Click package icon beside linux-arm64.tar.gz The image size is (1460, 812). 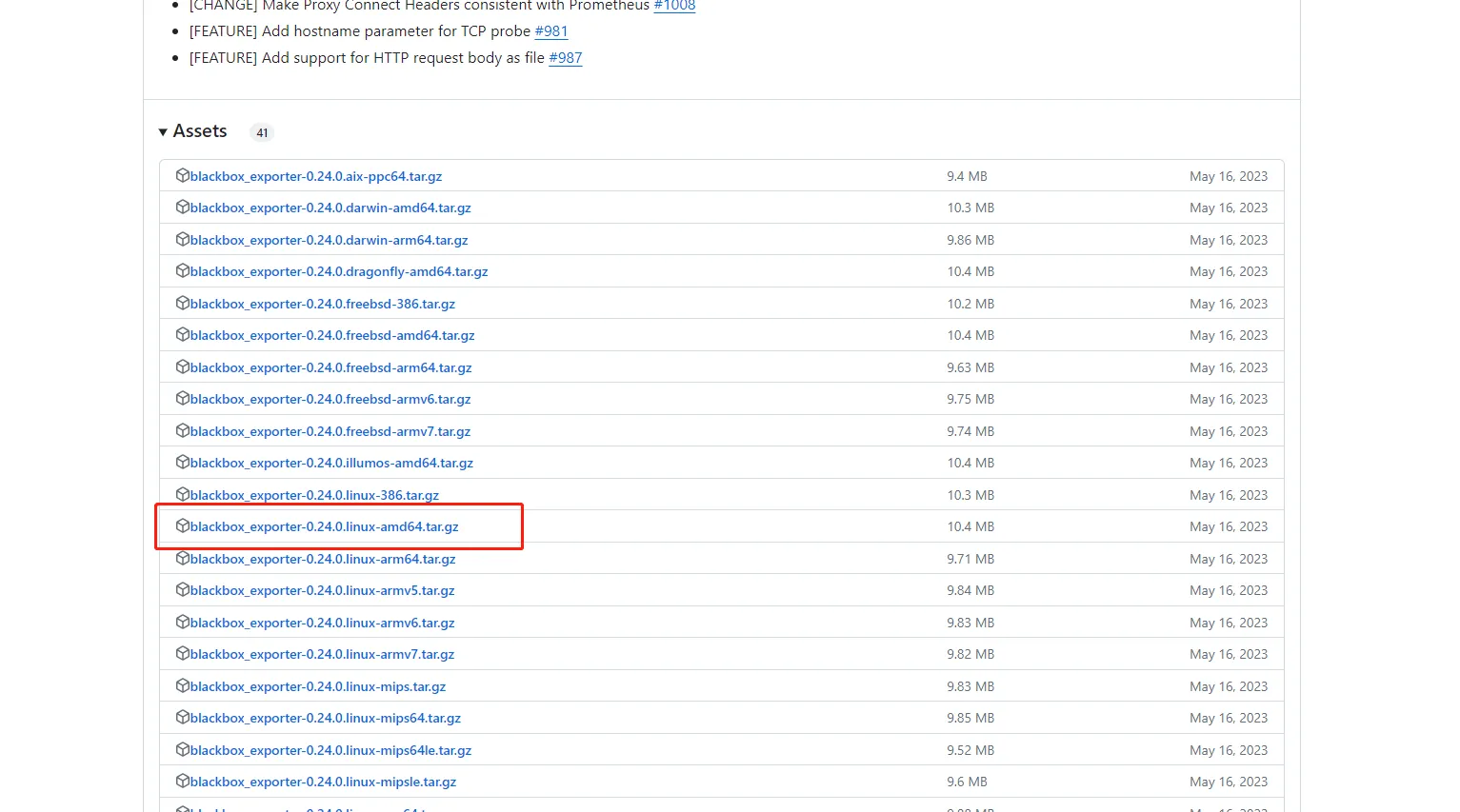tap(183, 558)
